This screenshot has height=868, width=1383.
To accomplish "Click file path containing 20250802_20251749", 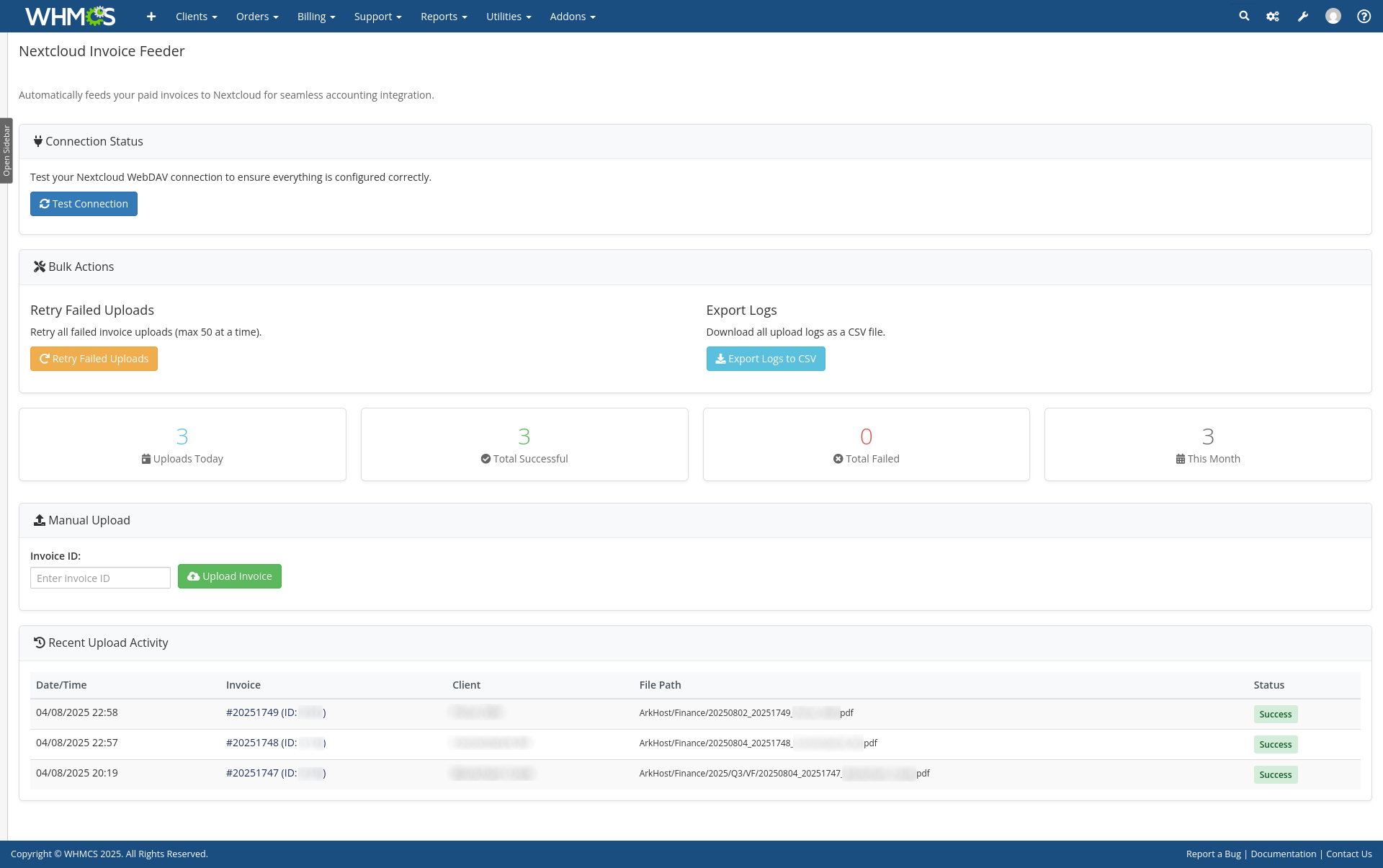I will coord(746,712).
